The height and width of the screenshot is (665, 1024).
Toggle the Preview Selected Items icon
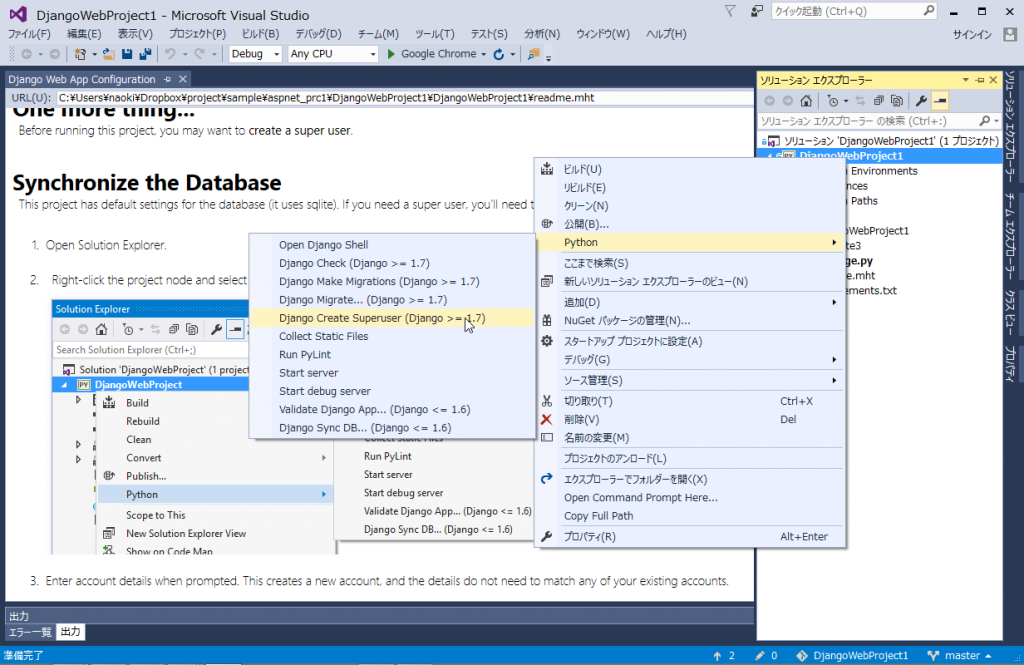pos(939,100)
